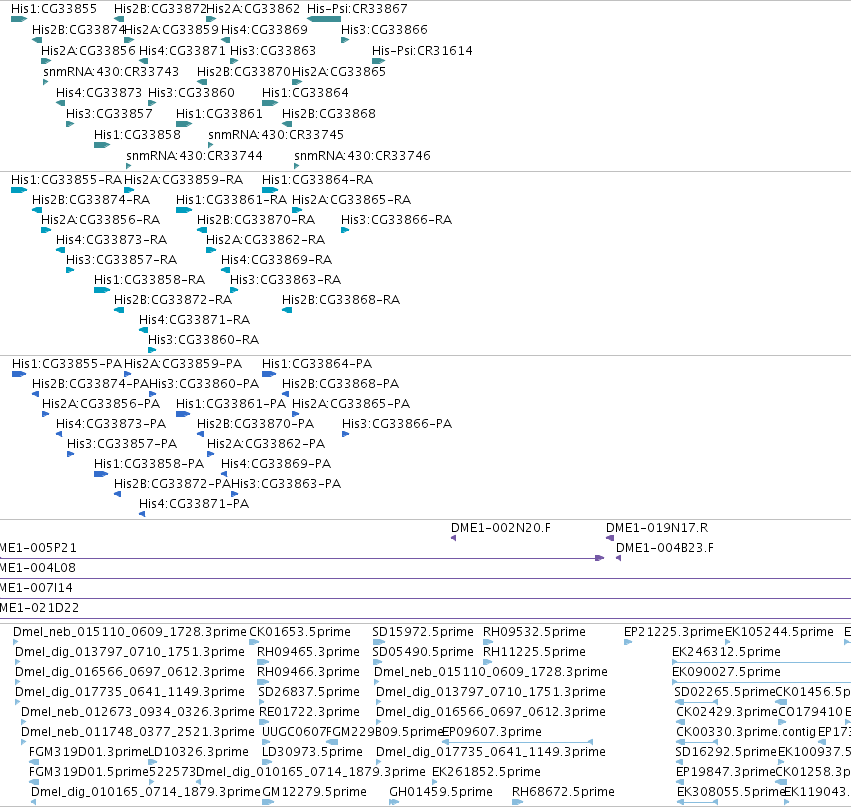This screenshot has width=851, height=807.
Task: Select the His-Psi:CR31614 gene label
Action: click(x=422, y=50)
